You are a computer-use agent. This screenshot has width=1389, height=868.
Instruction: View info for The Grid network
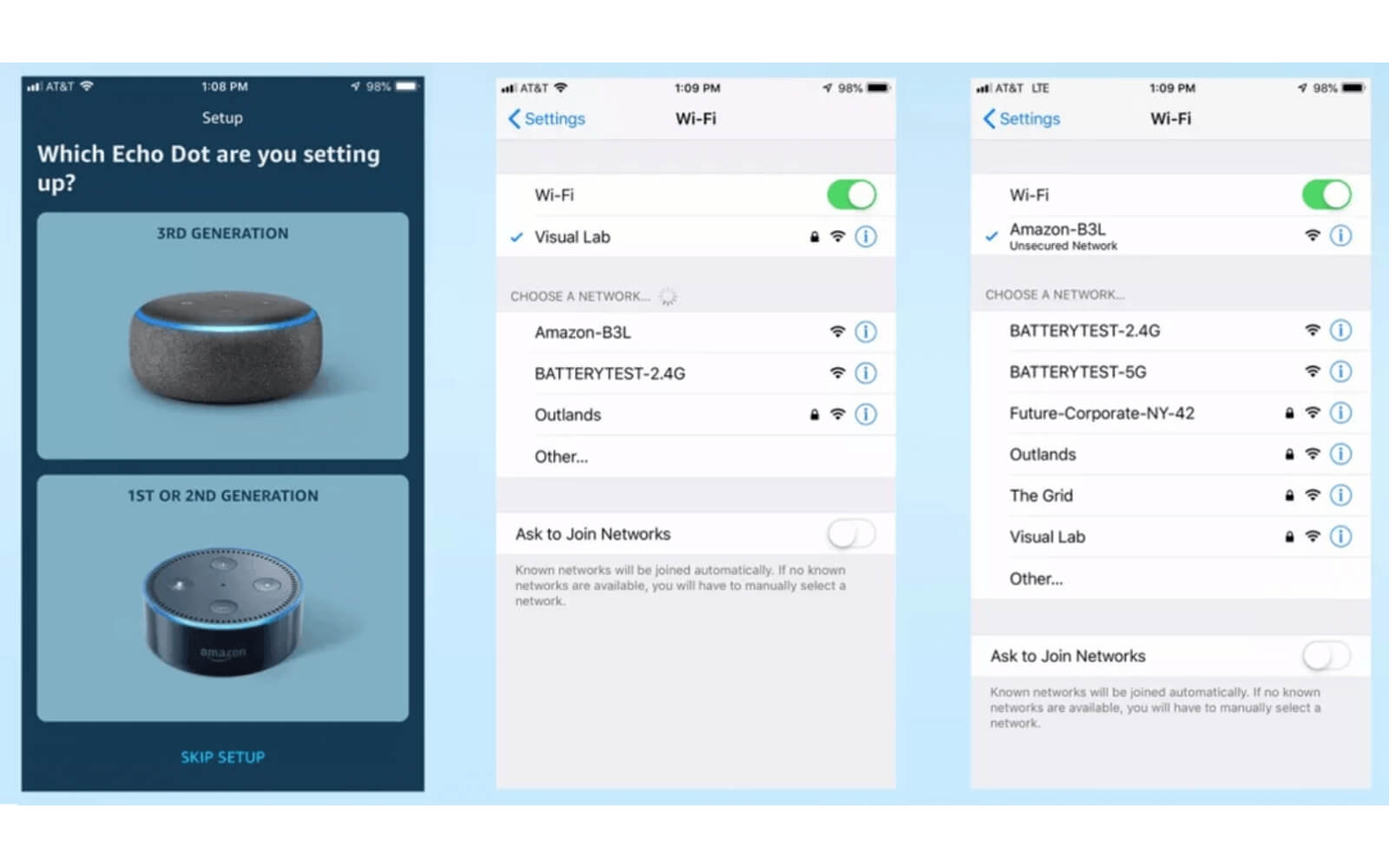(1340, 496)
